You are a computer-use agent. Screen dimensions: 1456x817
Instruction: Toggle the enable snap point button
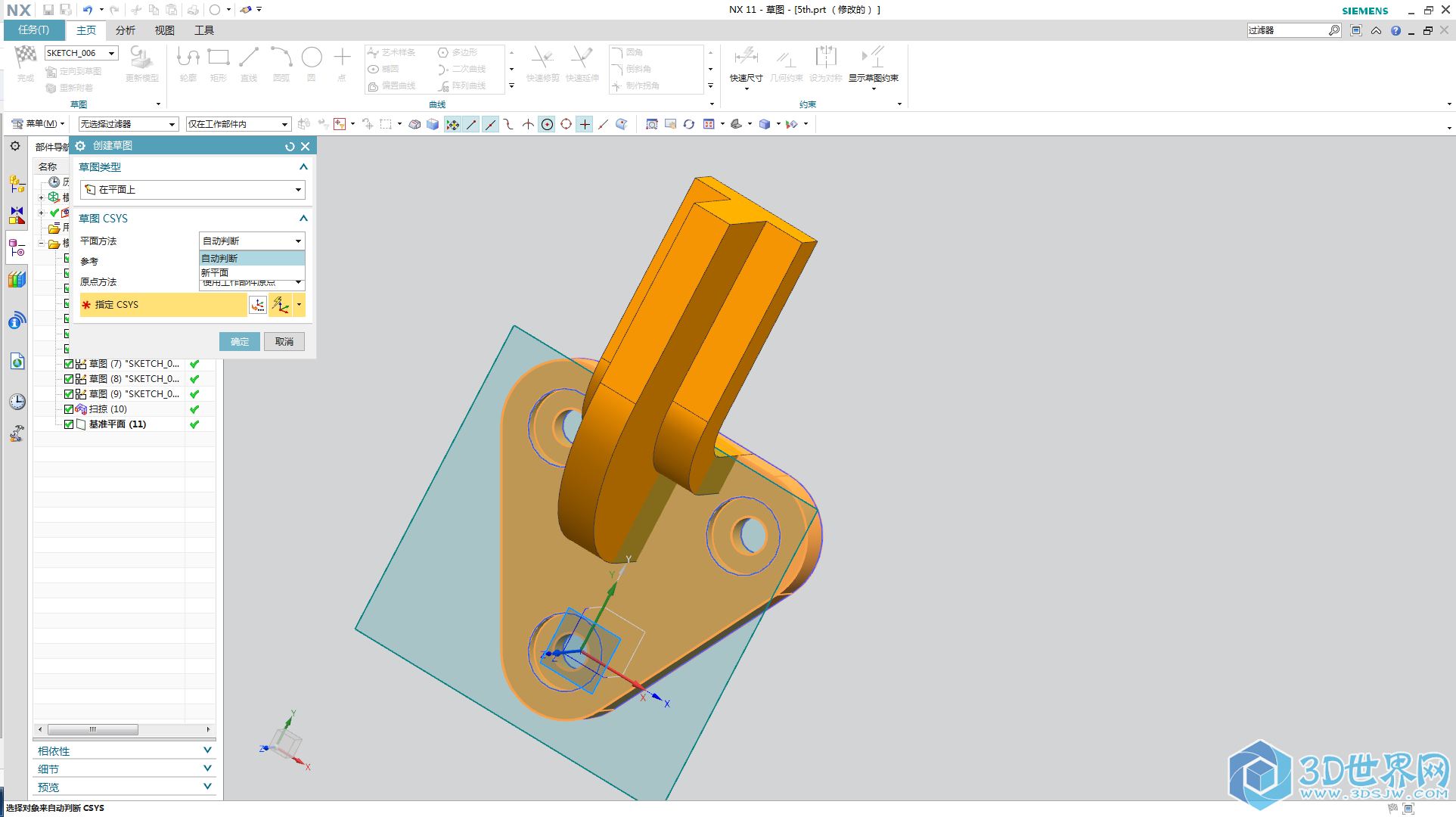pos(452,124)
